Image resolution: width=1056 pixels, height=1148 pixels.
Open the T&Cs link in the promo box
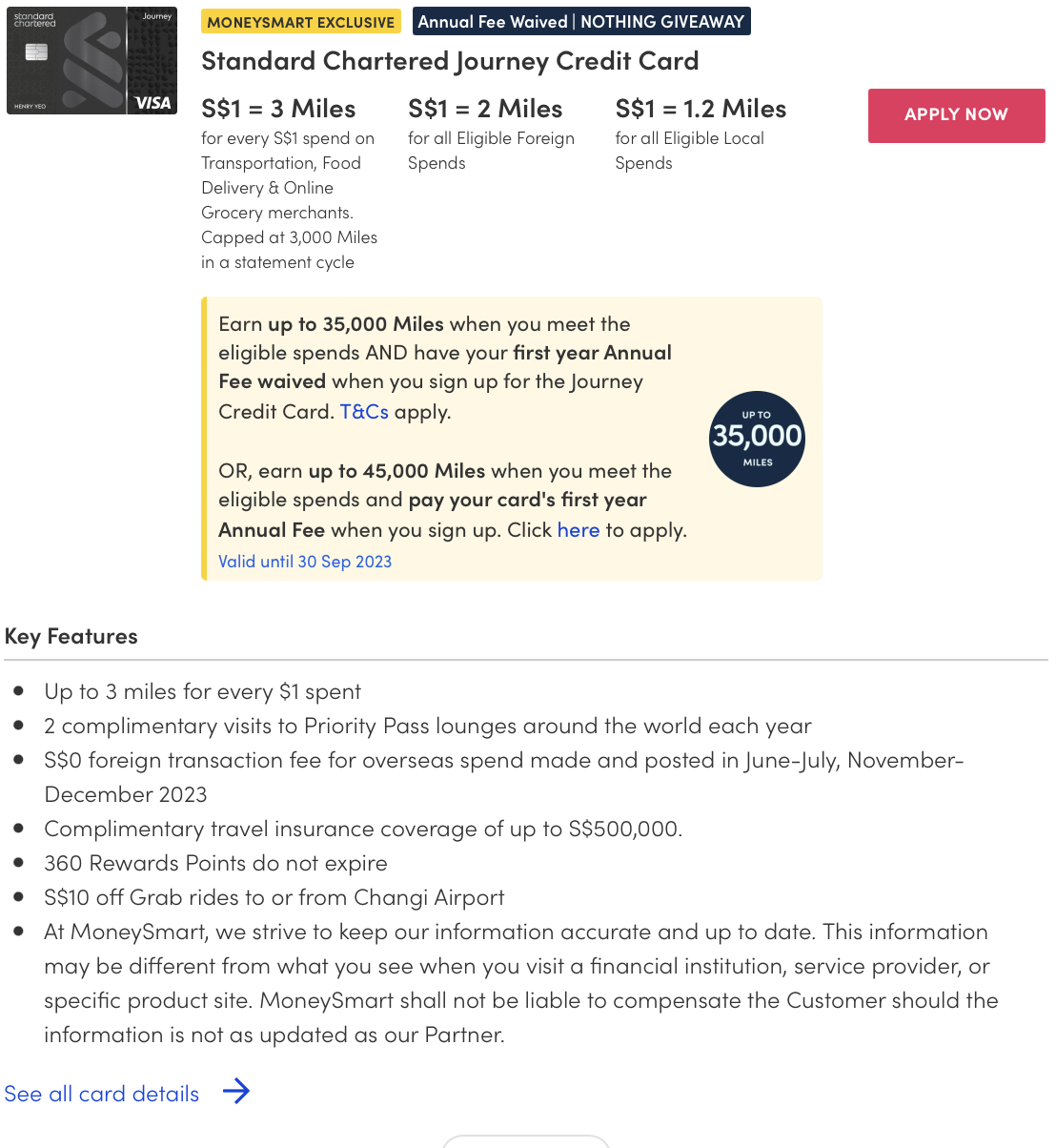tap(364, 412)
